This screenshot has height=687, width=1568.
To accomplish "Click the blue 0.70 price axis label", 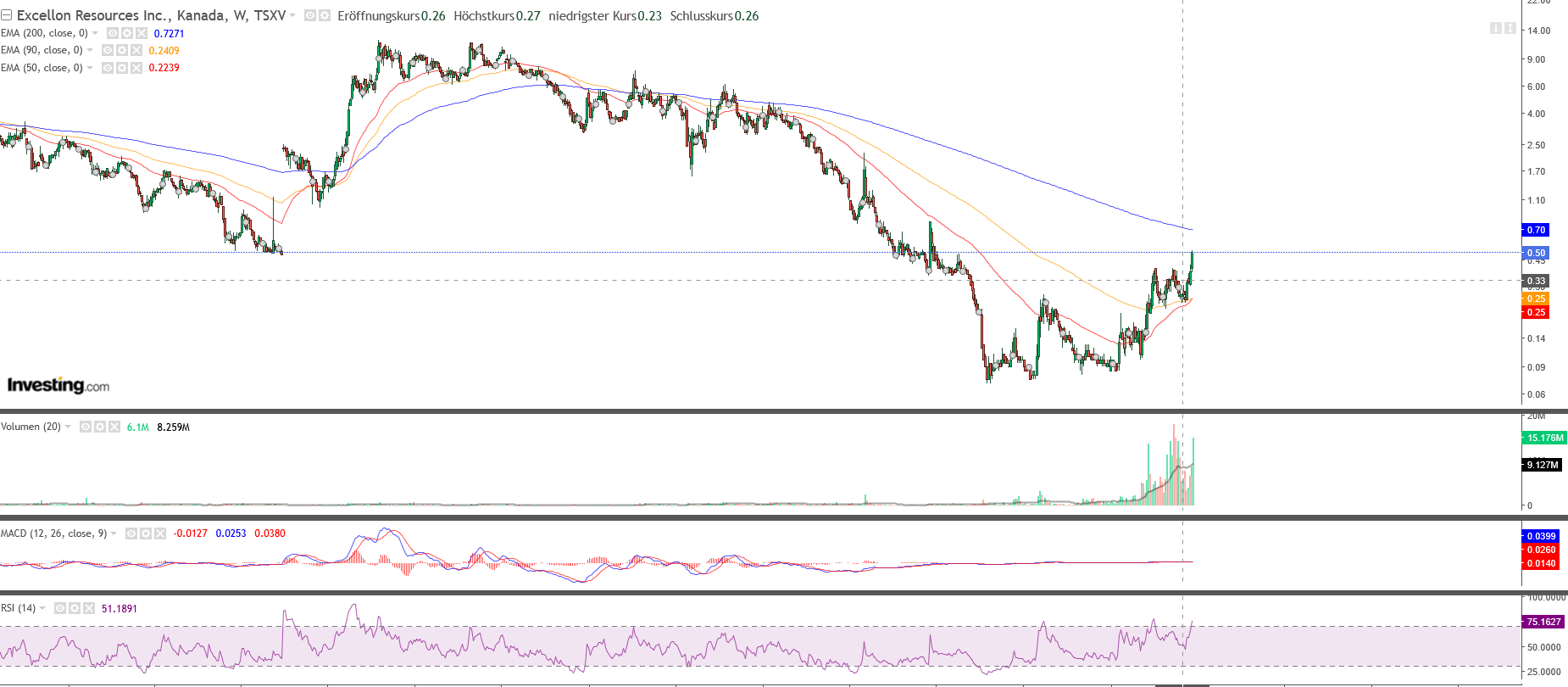I will [x=1536, y=230].
